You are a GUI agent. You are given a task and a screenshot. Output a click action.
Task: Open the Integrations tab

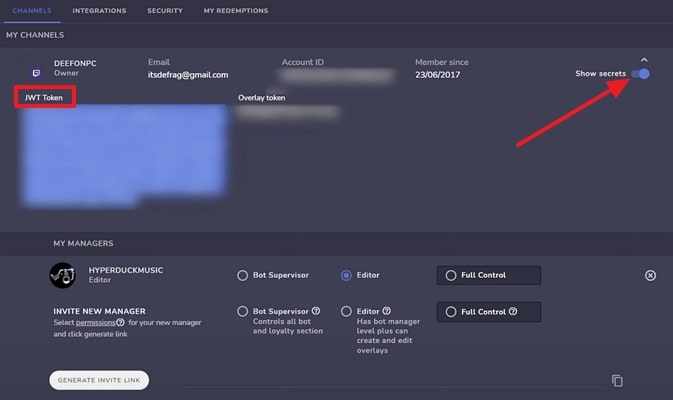(x=99, y=11)
